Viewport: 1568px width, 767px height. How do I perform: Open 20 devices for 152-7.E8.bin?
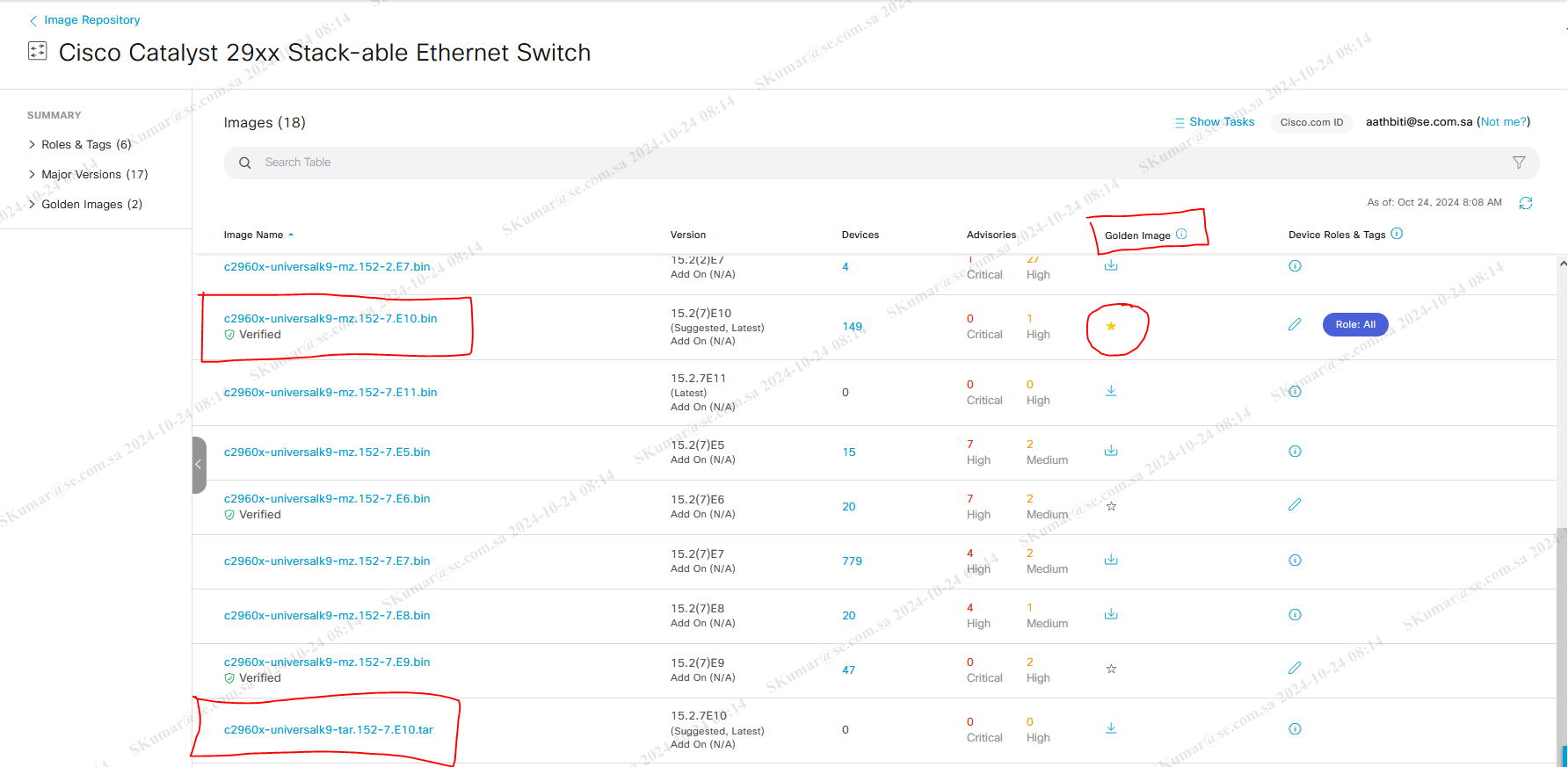tap(849, 615)
